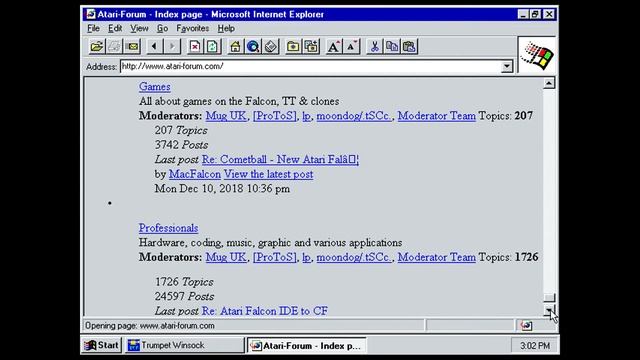640x360 pixels.
Task: Click [ProToS] in the Games moderators
Action: point(275,116)
